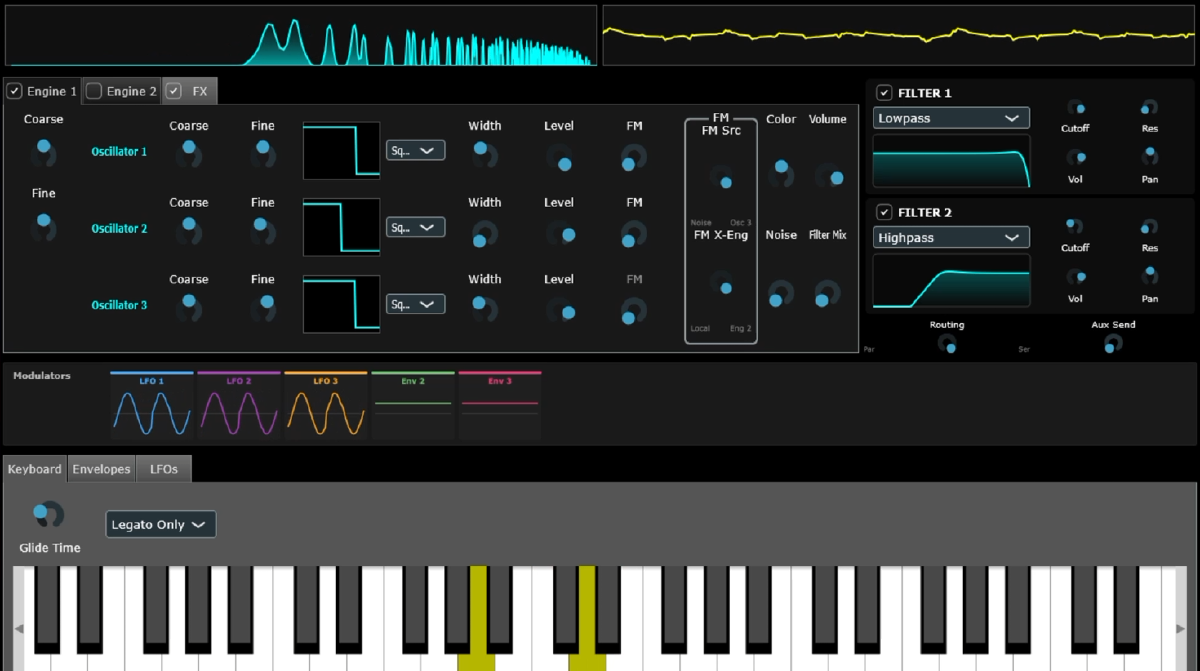
Task: Click the Filter Mix knob
Action: (x=827, y=294)
